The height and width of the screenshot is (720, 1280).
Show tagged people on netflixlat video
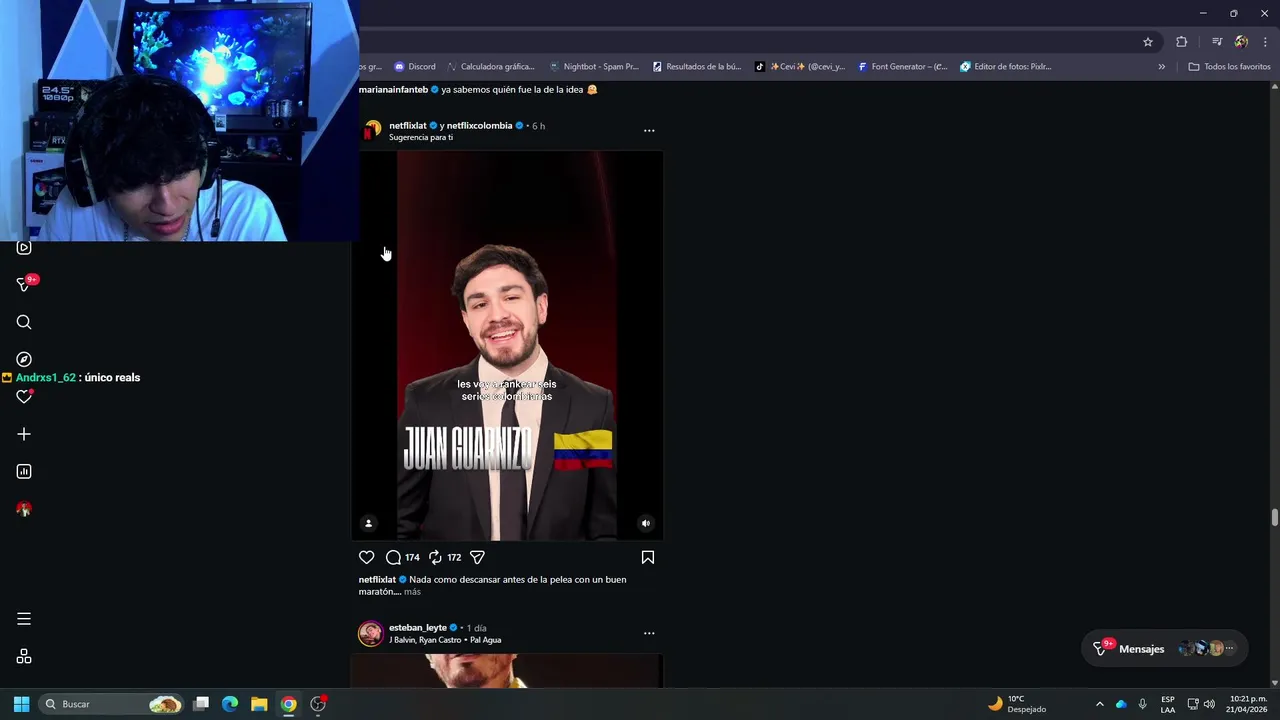coord(368,523)
